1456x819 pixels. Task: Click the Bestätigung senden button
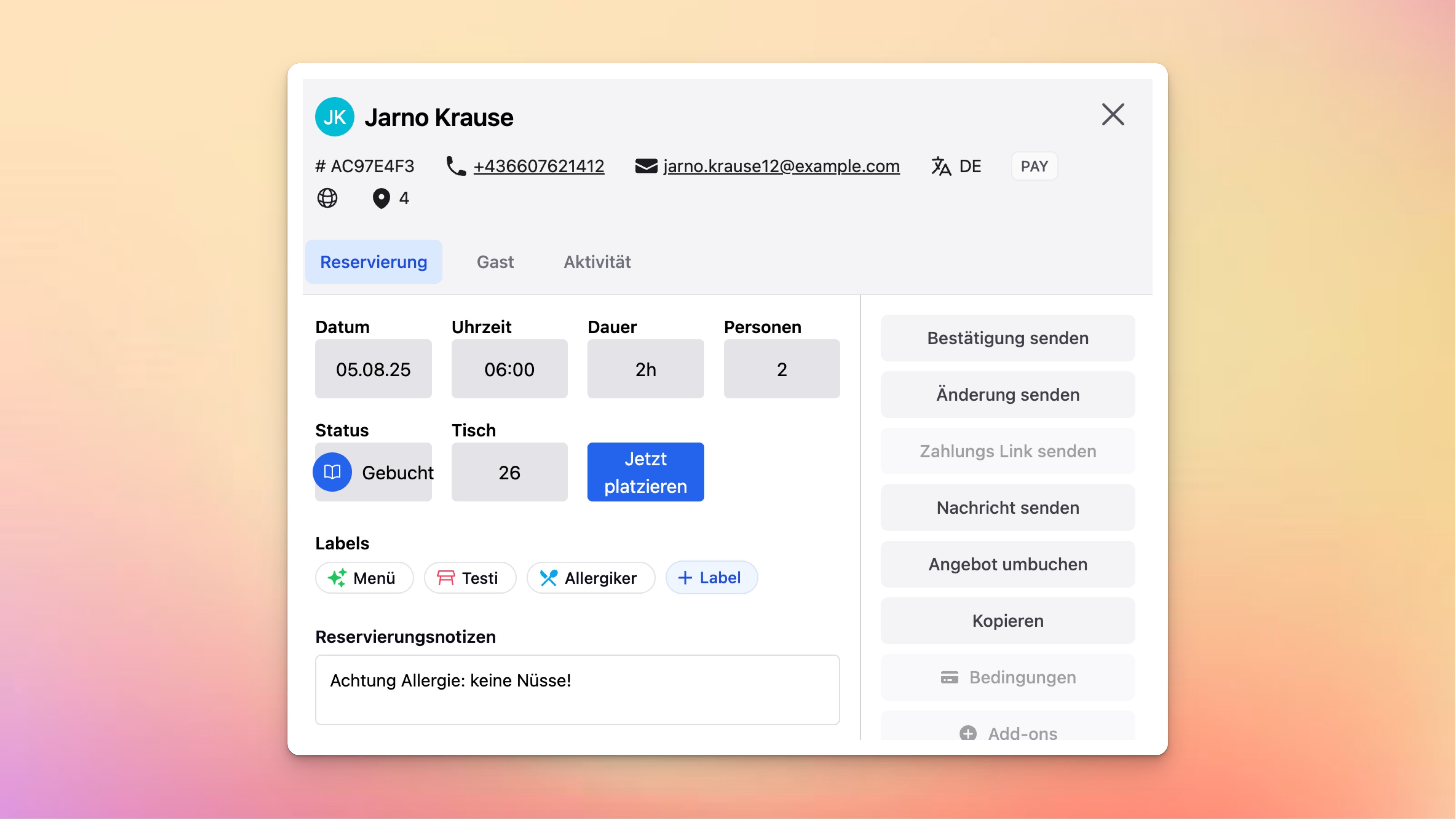click(x=1008, y=338)
